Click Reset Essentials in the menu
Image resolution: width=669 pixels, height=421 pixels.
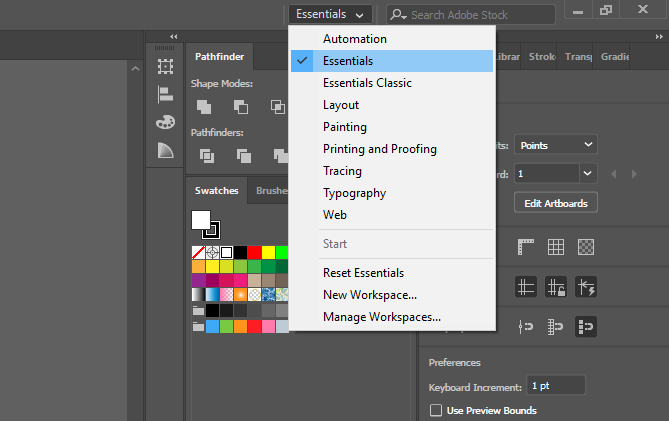tap(363, 272)
